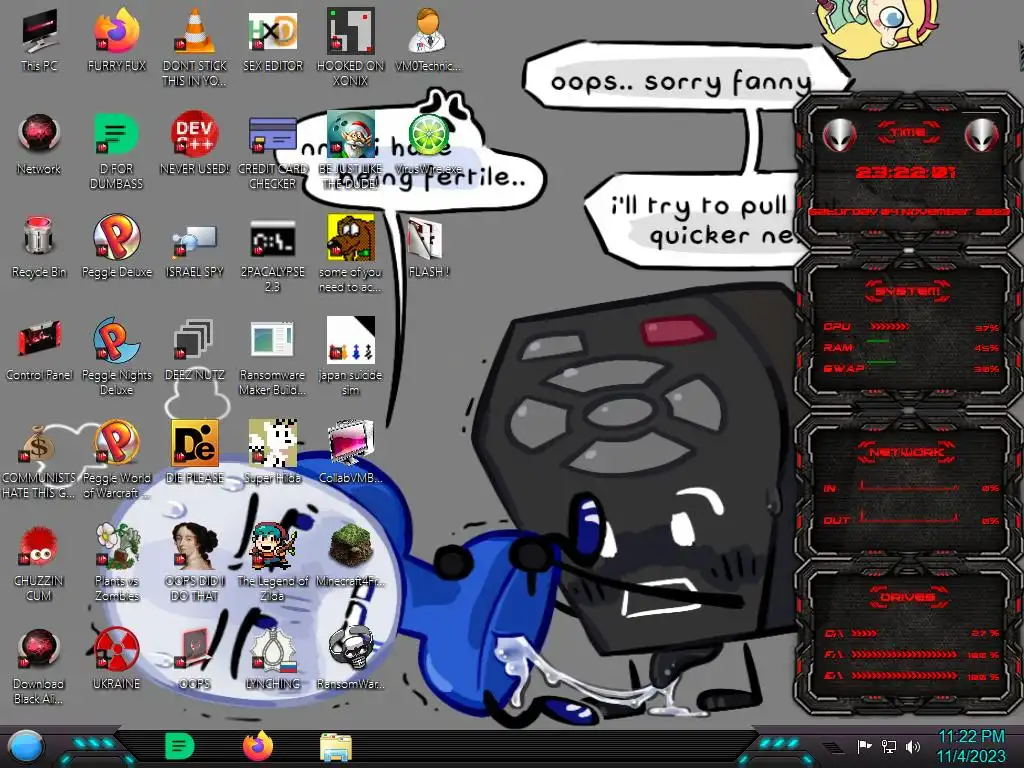Open the HxD hex editor shortcut
The image size is (1024, 768).
[x=273, y=40]
